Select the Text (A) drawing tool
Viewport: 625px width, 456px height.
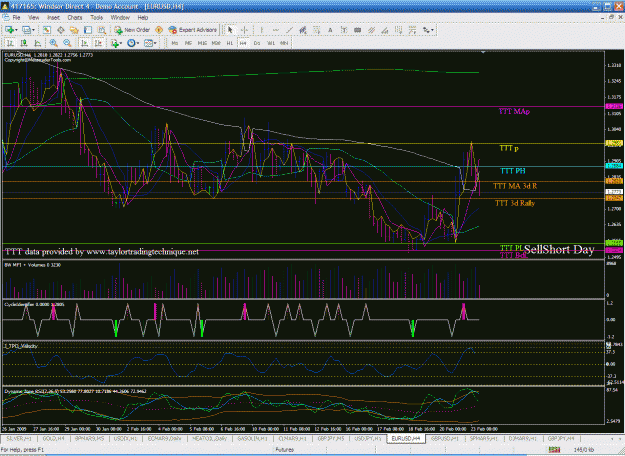tap(330, 30)
